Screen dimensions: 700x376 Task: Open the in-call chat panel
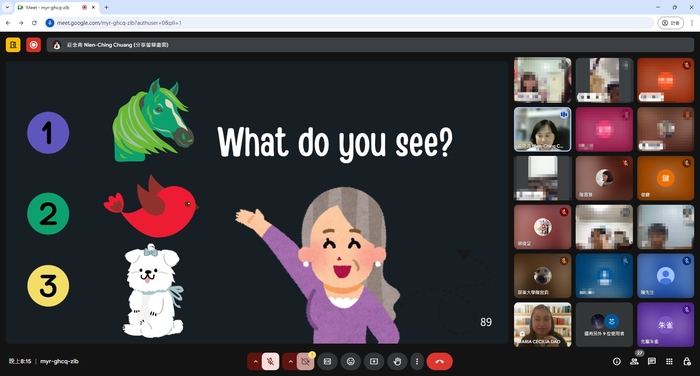coord(652,361)
